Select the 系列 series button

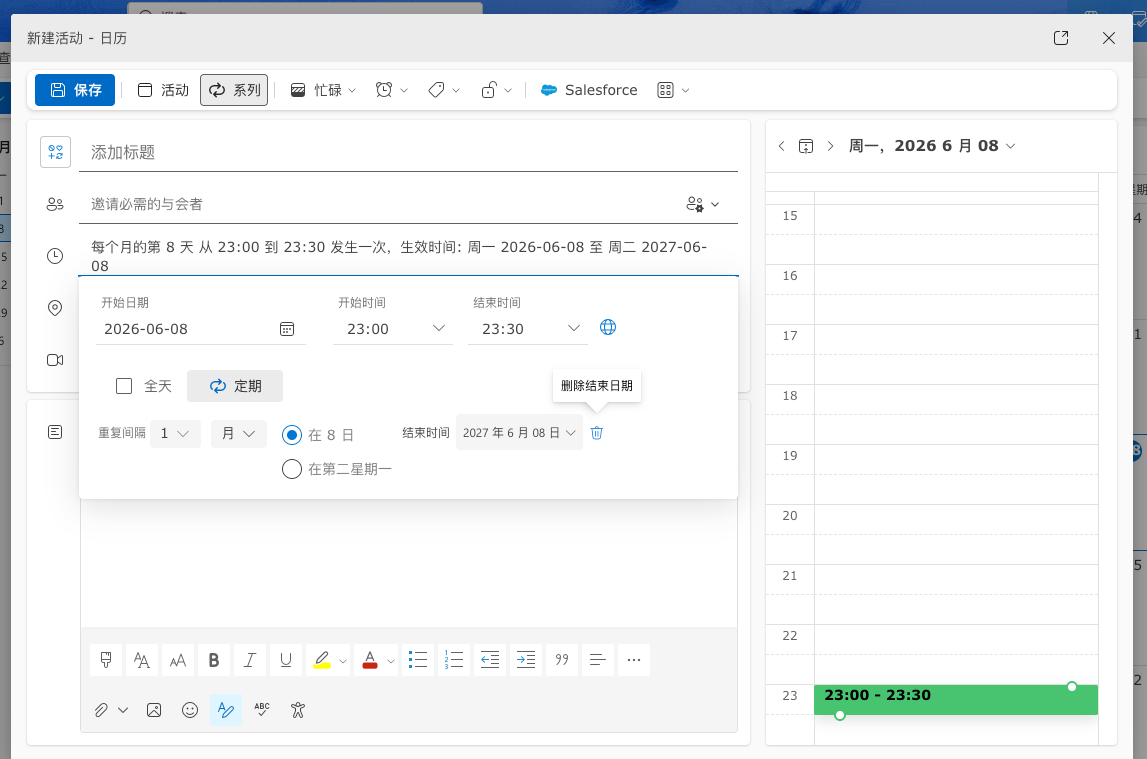234,90
